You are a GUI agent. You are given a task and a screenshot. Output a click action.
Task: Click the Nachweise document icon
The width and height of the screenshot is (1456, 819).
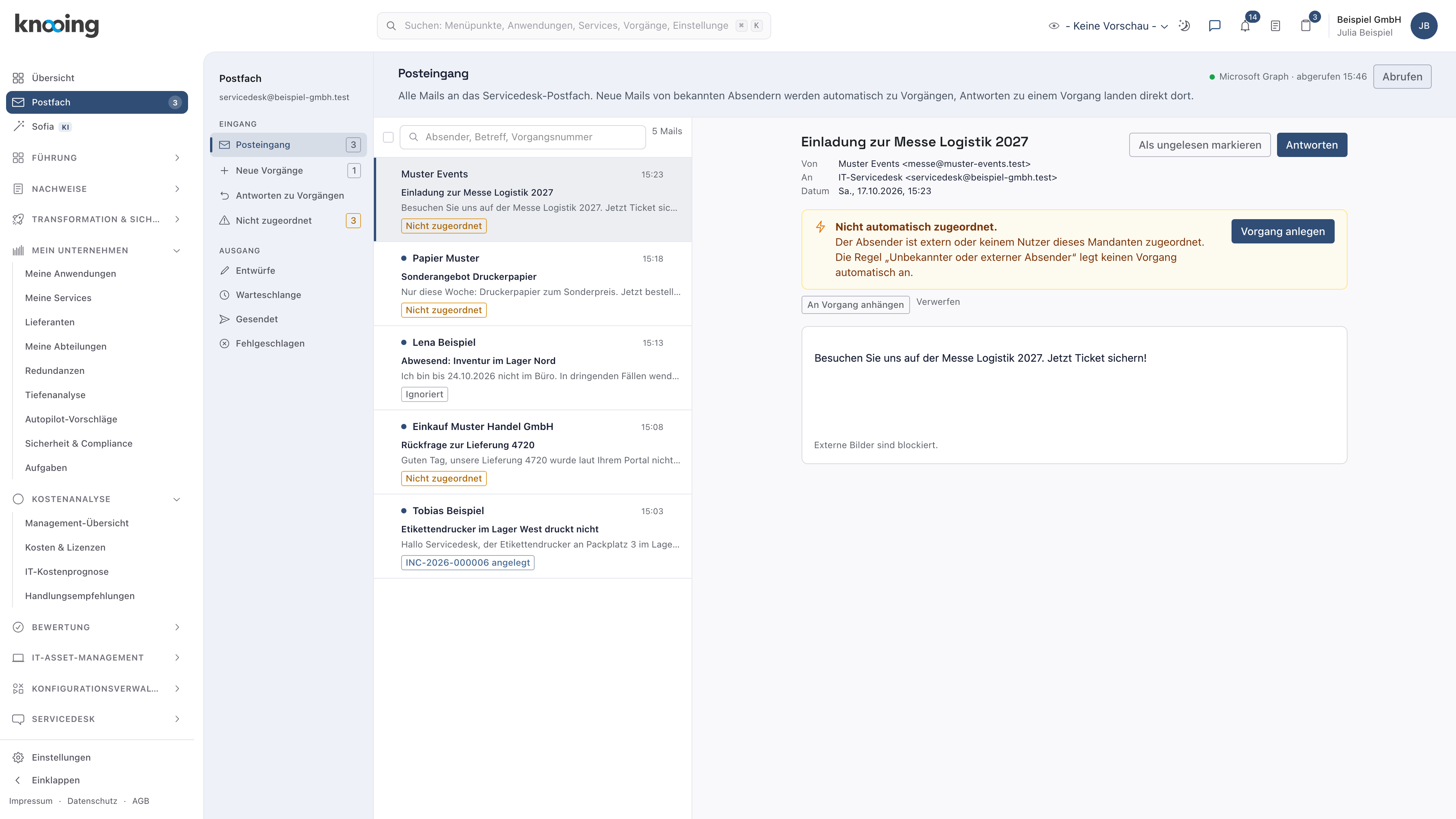point(18,189)
